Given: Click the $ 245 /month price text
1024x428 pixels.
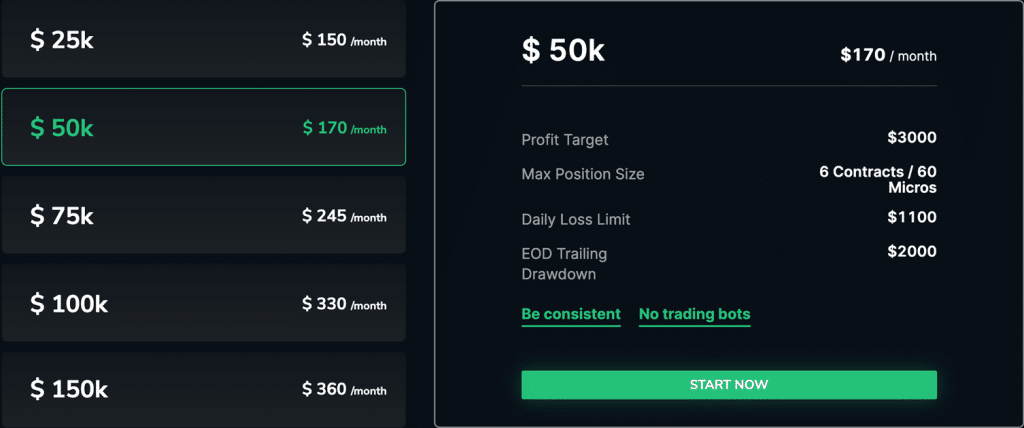Looking at the screenshot, I should click(344, 216).
